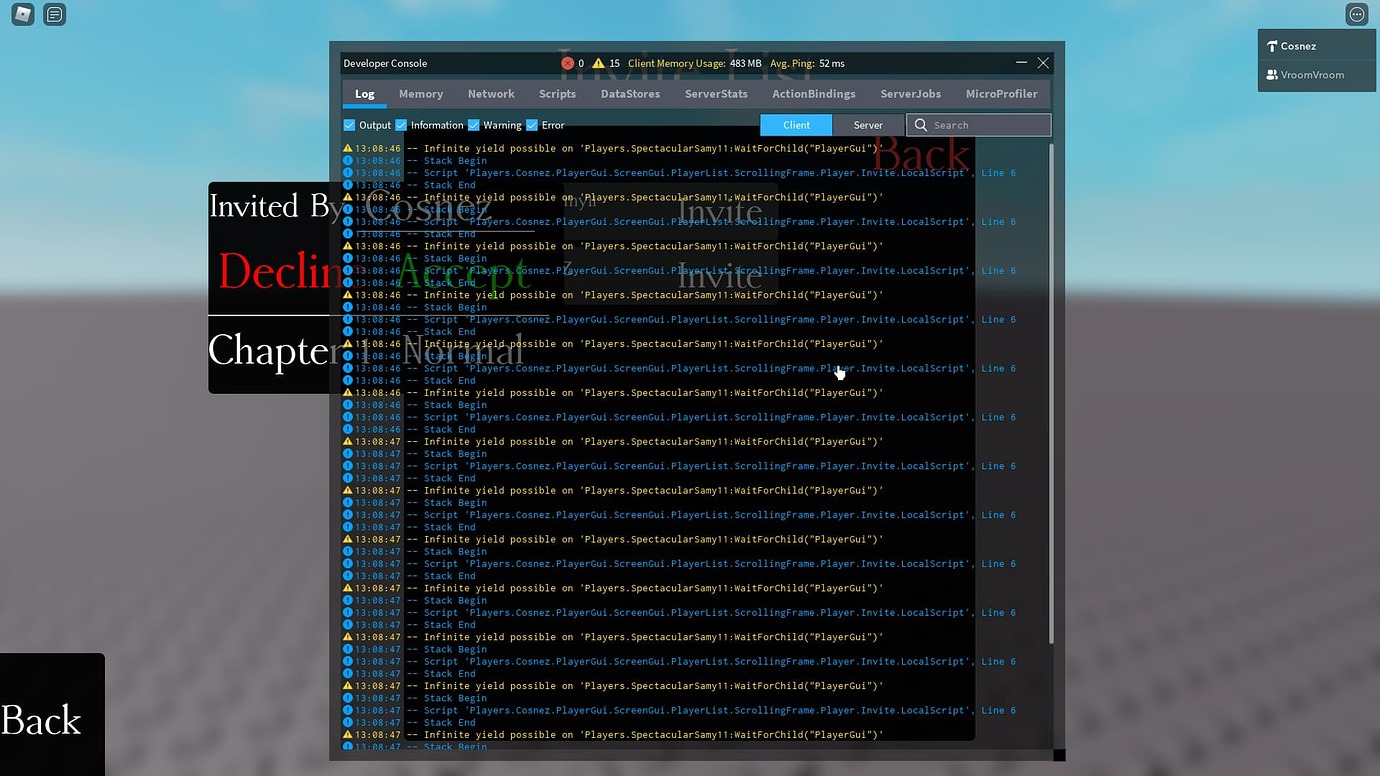The width and height of the screenshot is (1380, 776).
Task: Click the magnifier icon in the search bar
Action: click(x=920, y=125)
